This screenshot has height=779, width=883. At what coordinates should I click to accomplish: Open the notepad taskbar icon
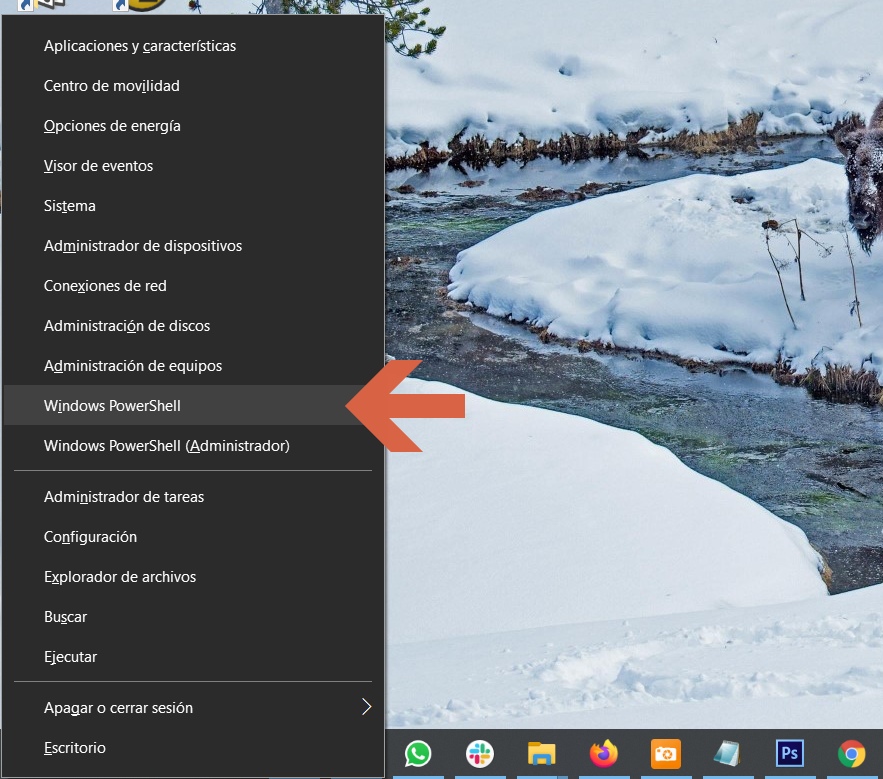pyautogui.click(x=727, y=754)
